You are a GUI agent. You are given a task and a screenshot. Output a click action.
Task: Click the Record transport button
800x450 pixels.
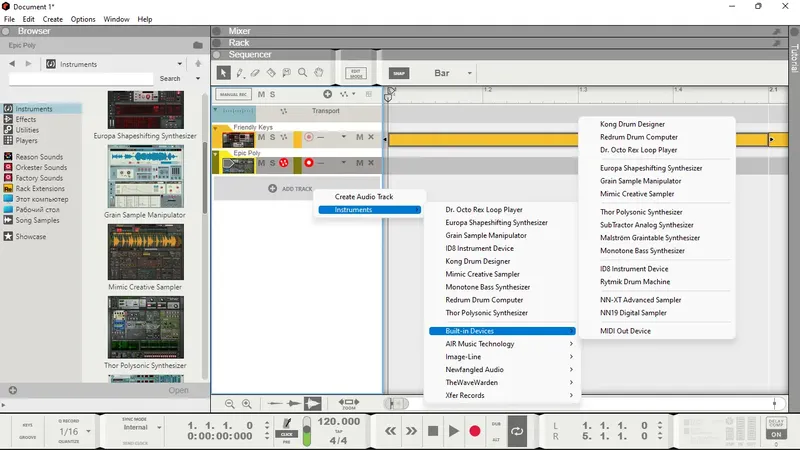tap(474, 431)
